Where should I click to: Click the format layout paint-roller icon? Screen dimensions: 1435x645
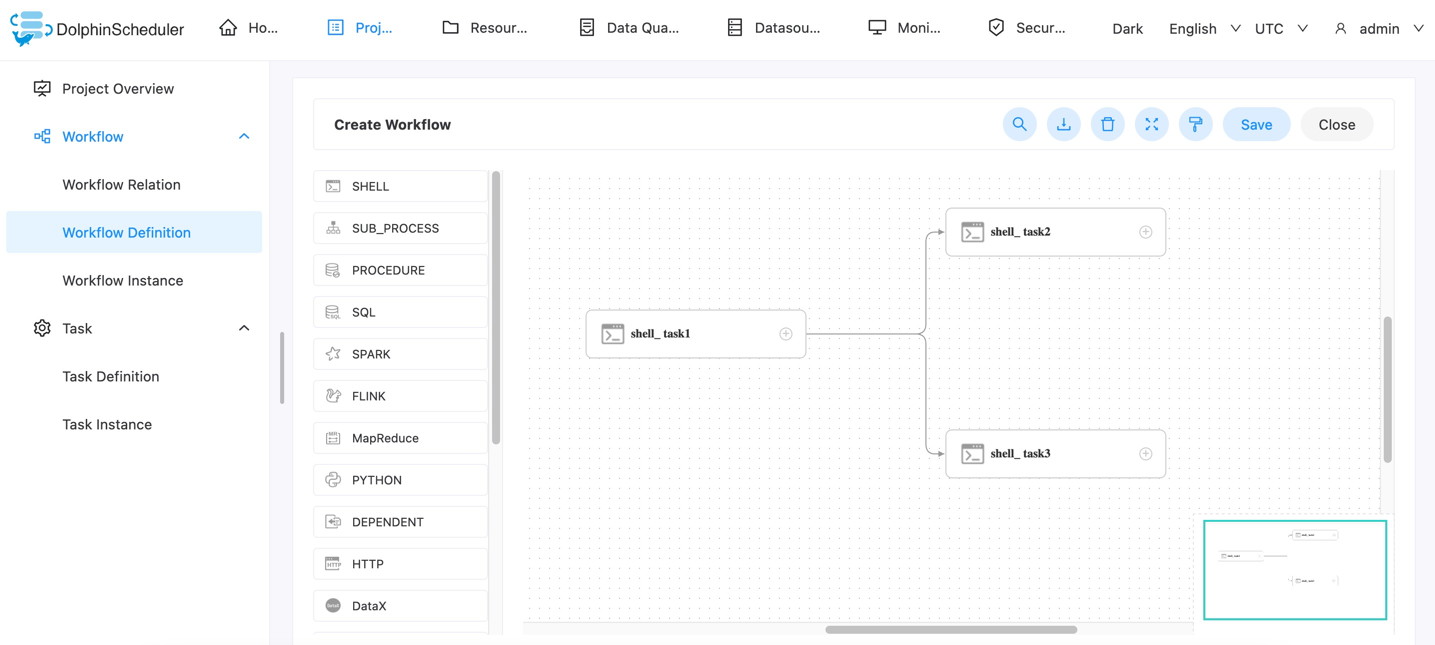click(1195, 124)
